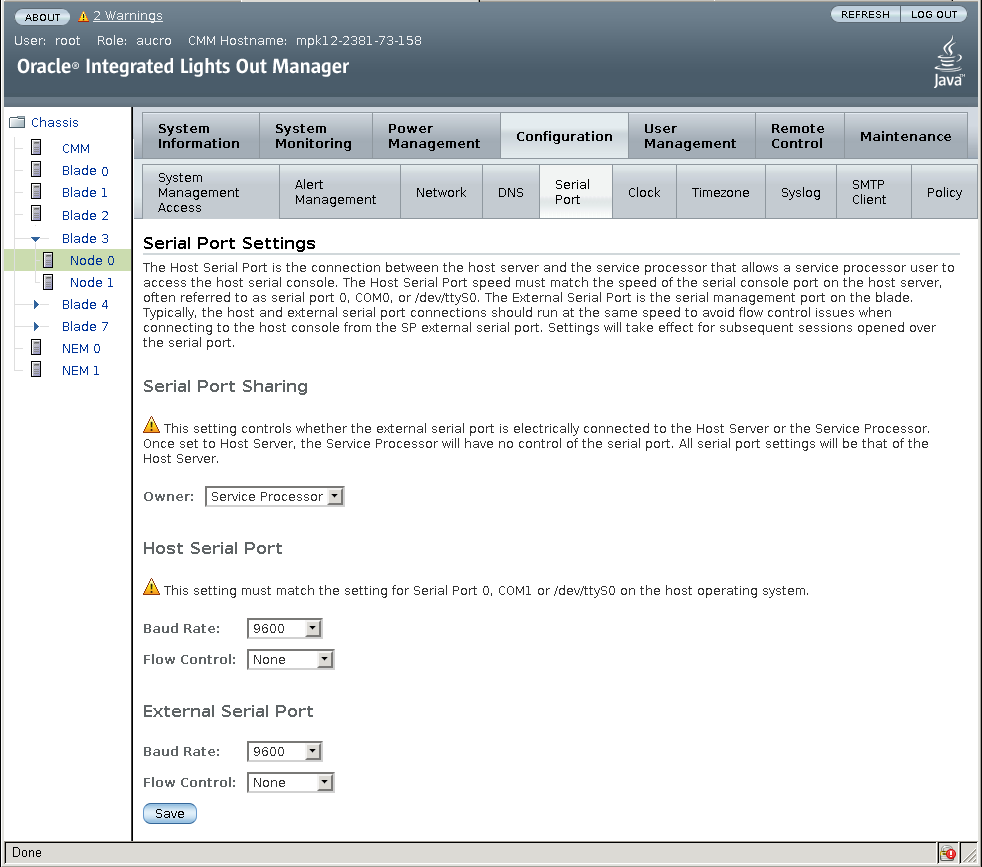Click the ABOUT button
This screenshot has height=867, width=982.
point(42,17)
